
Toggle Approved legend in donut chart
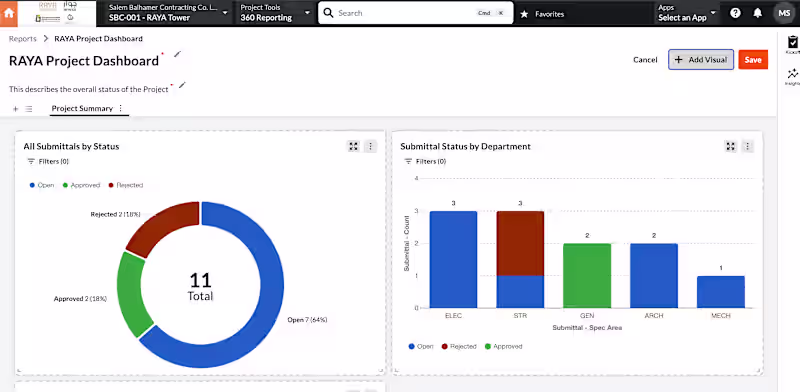click(x=81, y=185)
